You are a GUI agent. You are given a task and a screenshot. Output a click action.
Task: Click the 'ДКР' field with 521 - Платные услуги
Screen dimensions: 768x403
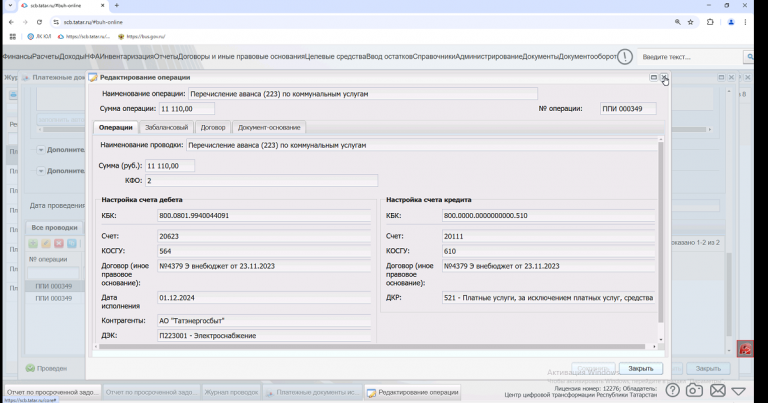549,298
